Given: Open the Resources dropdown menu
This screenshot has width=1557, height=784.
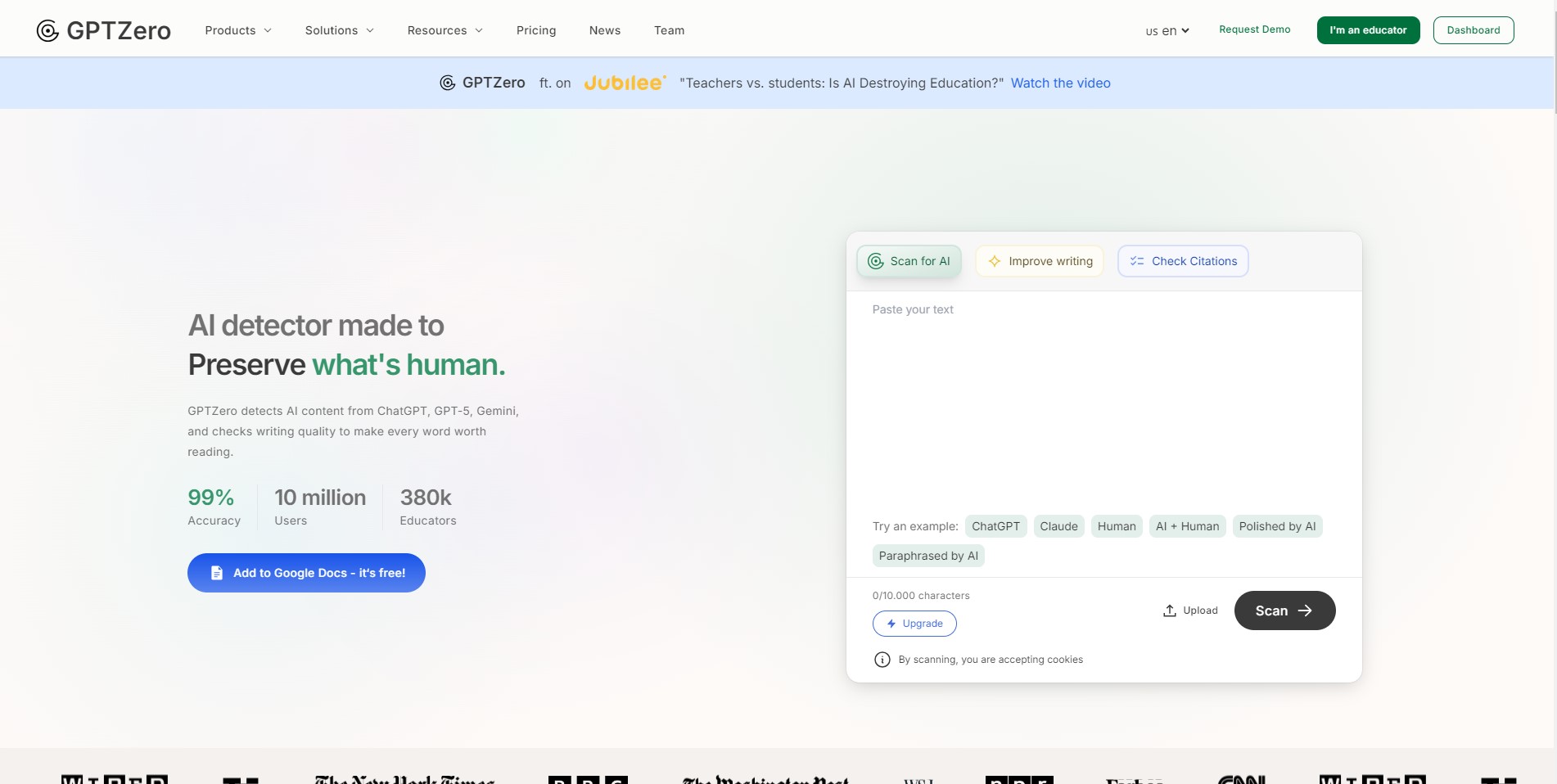Looking at the screenshot, I should click(x=445, y=30).
